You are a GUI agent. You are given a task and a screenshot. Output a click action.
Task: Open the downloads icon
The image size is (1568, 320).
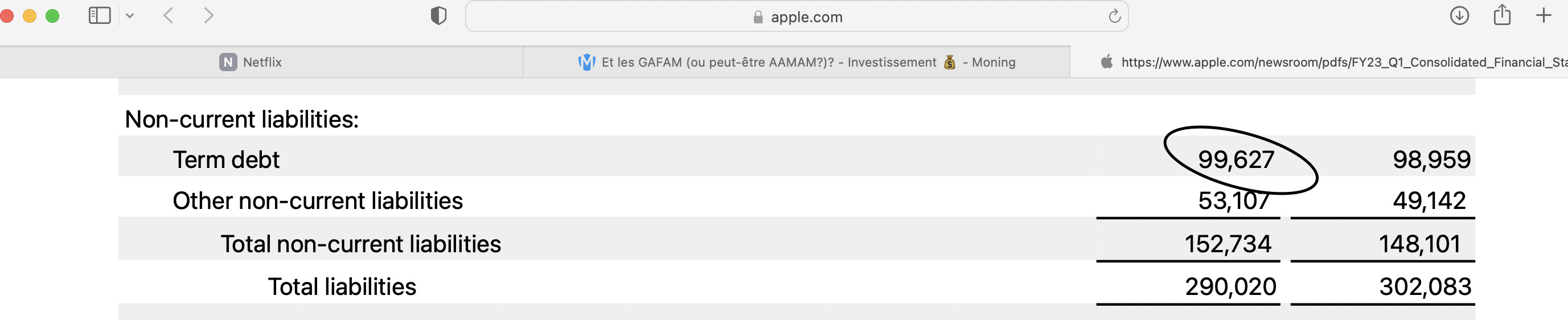[x=1459, y=15]
